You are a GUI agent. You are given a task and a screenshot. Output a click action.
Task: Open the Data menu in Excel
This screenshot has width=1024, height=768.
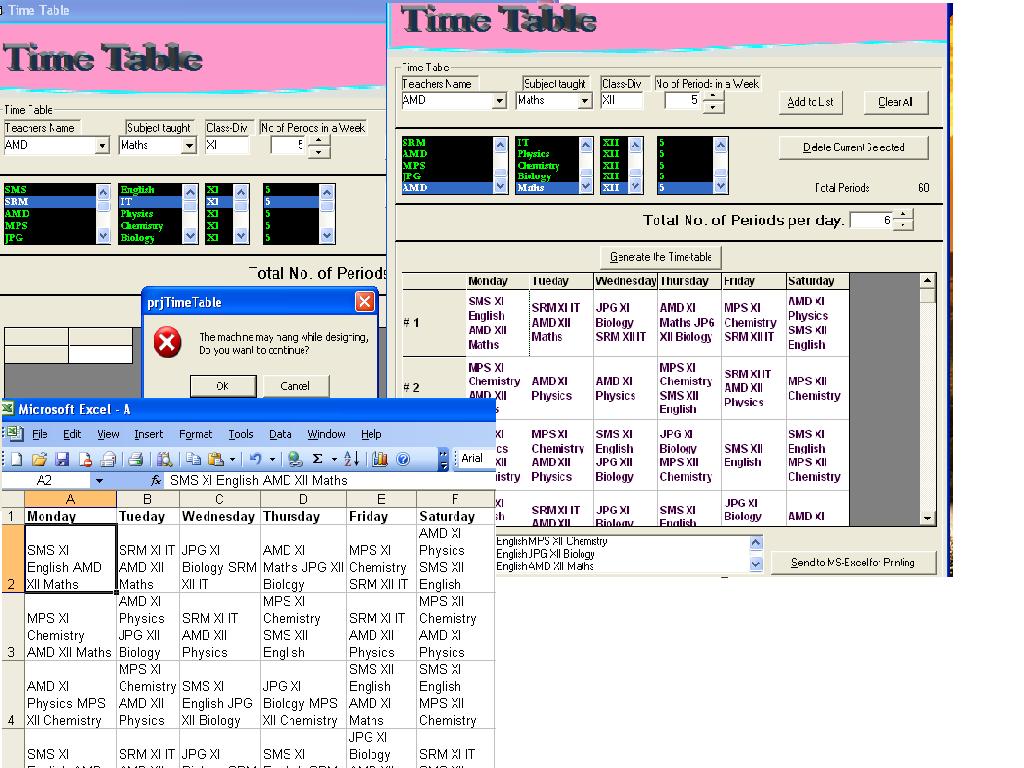[280, 434]
